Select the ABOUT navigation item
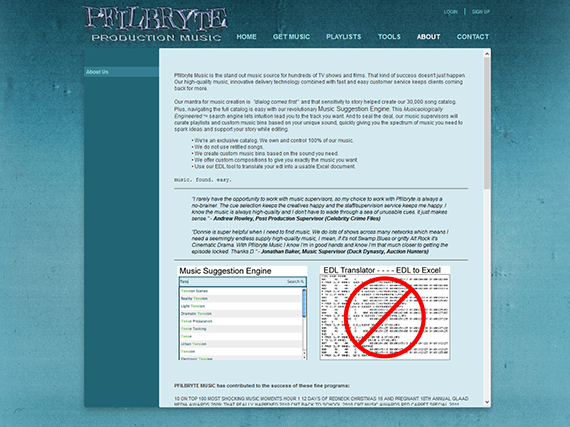The width and height of the screenshot is (570, 427). coord(428,37)
